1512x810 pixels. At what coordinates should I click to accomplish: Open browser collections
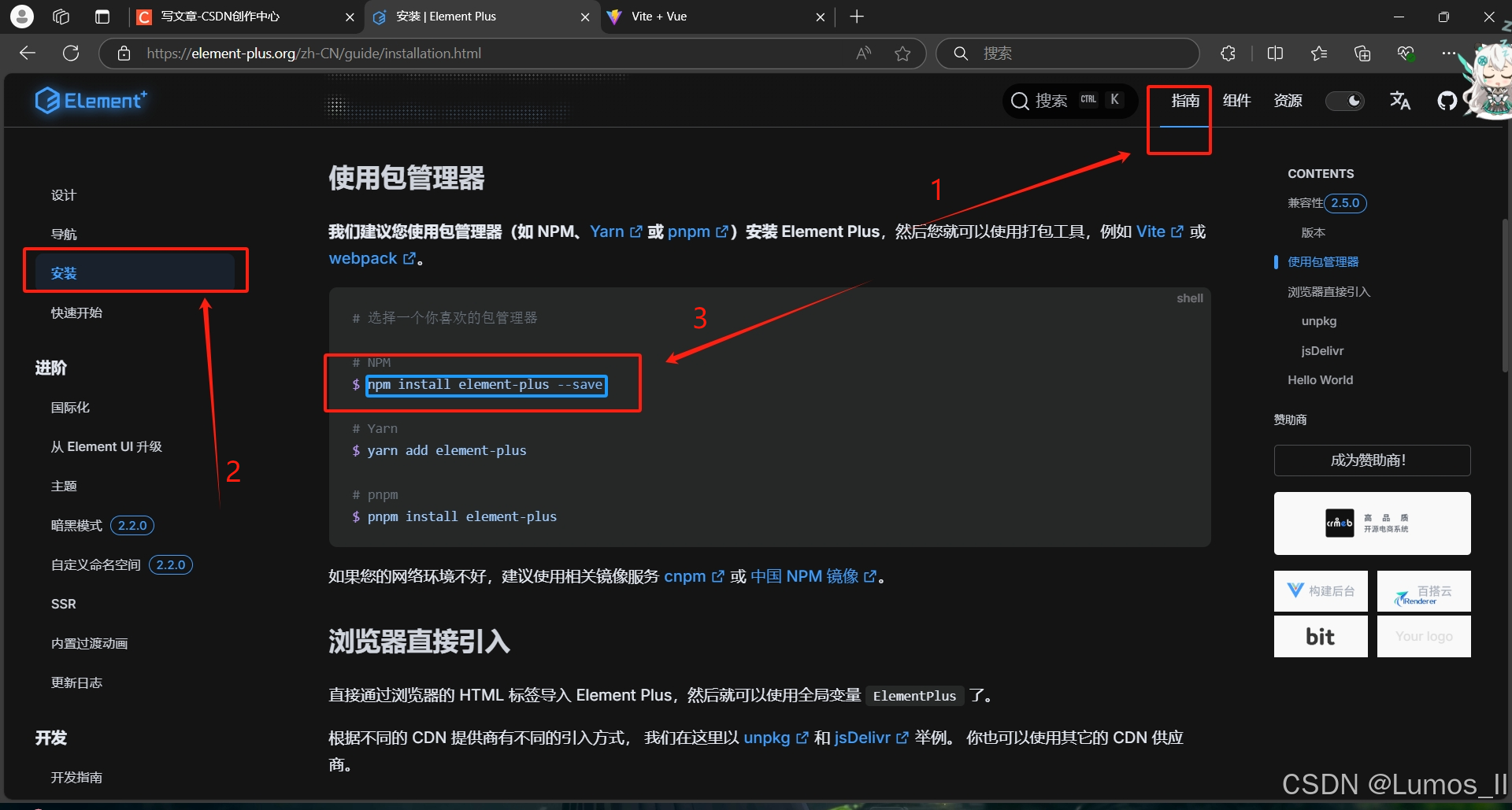click(1362, 53)
